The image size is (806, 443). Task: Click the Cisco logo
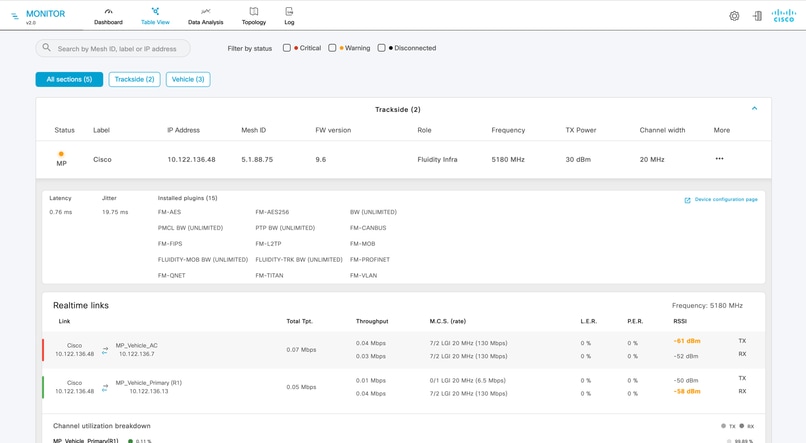pyautogui.click(x=784, y=15)
